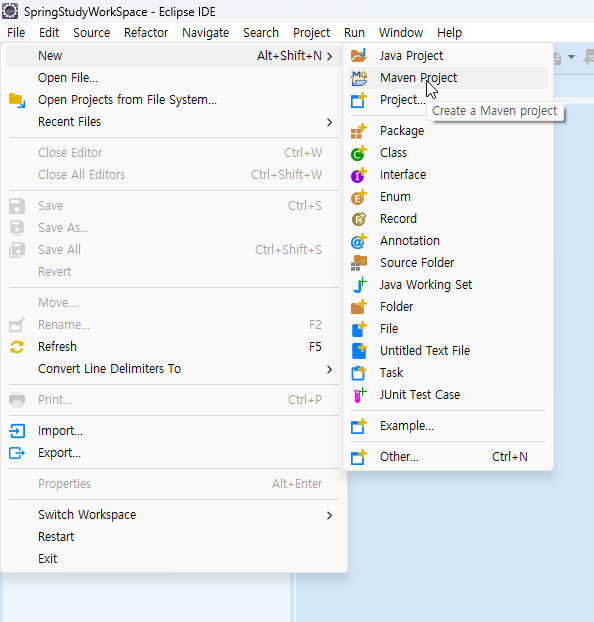The height and width of the screenshot is (622, 594).
Task: Expand the Recent Files submenu arrow
Action: pyautogui.click(x=329, y=122)
